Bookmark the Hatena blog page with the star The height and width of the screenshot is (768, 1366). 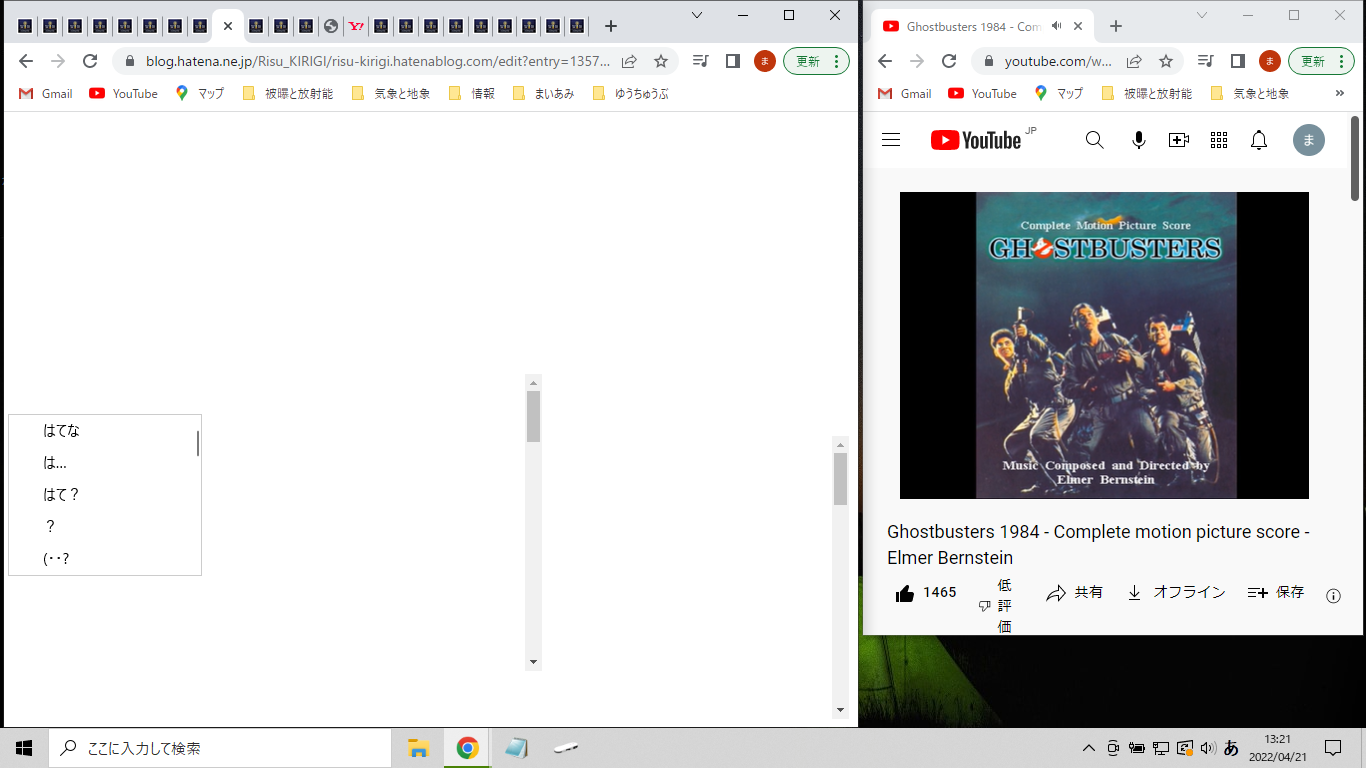pyautogui.click(x=661, y=61)
